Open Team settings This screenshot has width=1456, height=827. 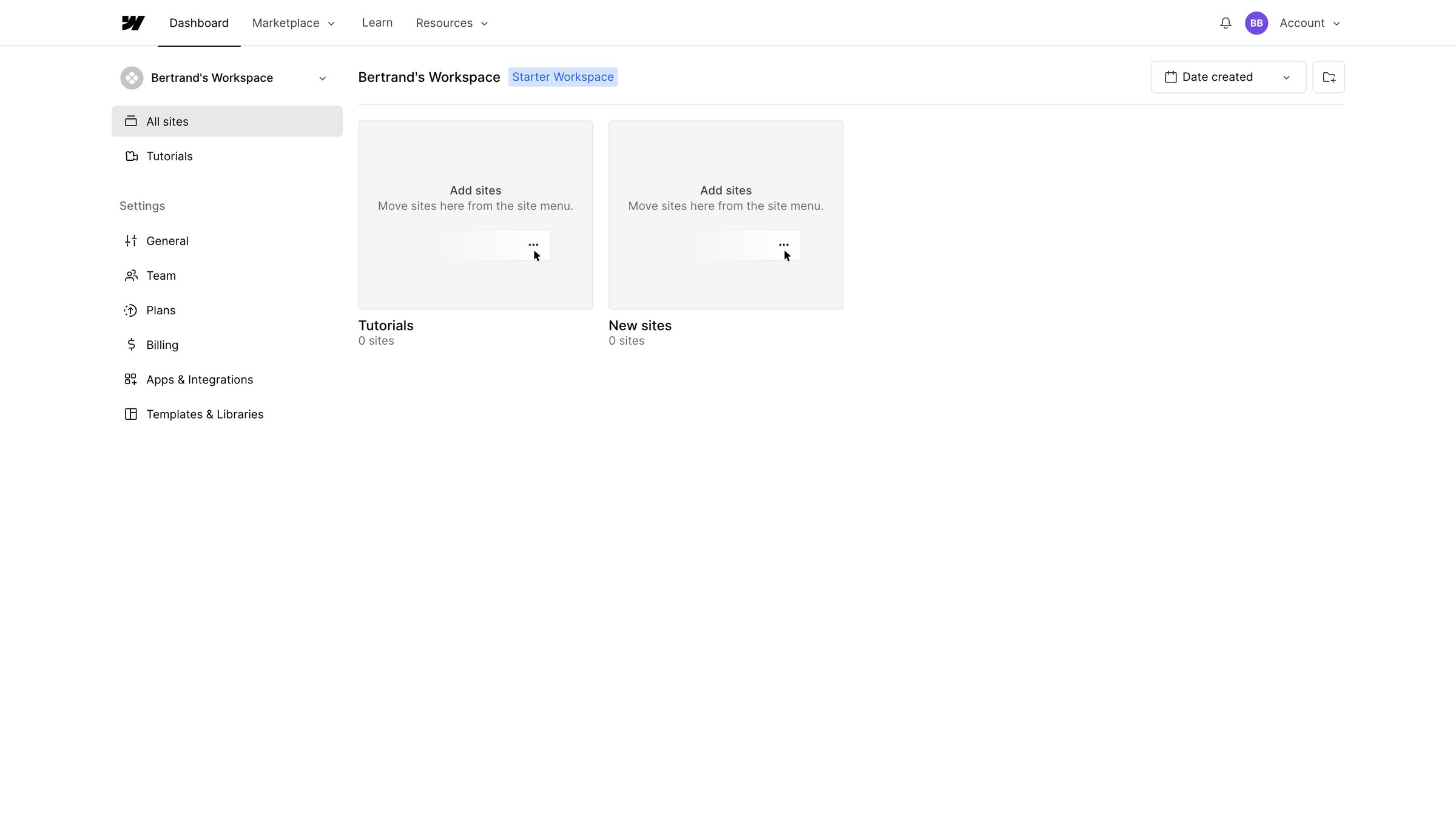[x=227, y=275]
